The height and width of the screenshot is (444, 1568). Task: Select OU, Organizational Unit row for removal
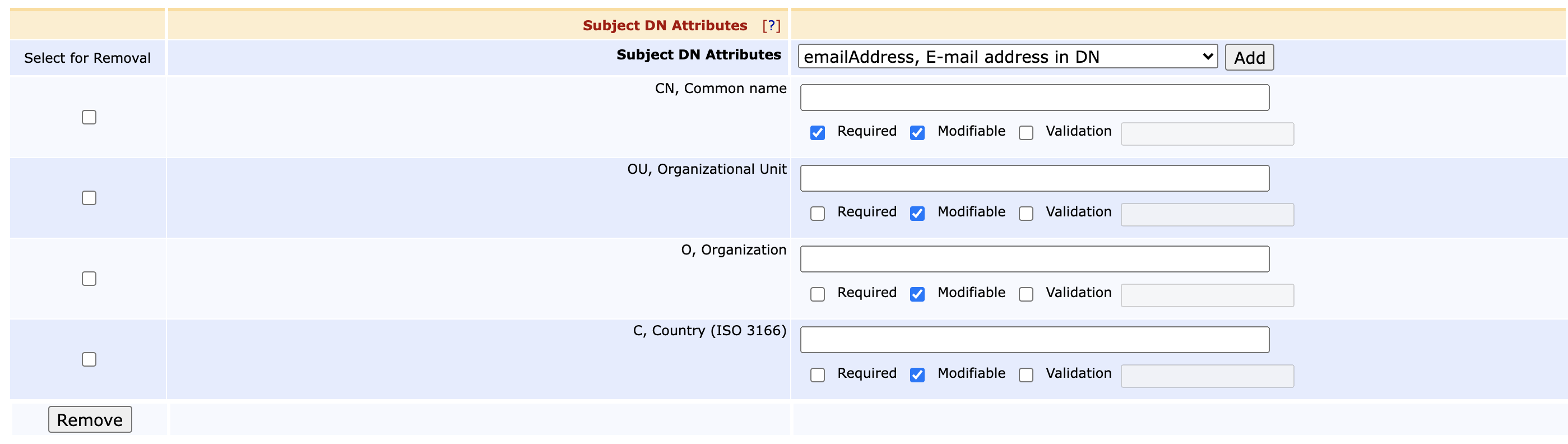[89, 198]
